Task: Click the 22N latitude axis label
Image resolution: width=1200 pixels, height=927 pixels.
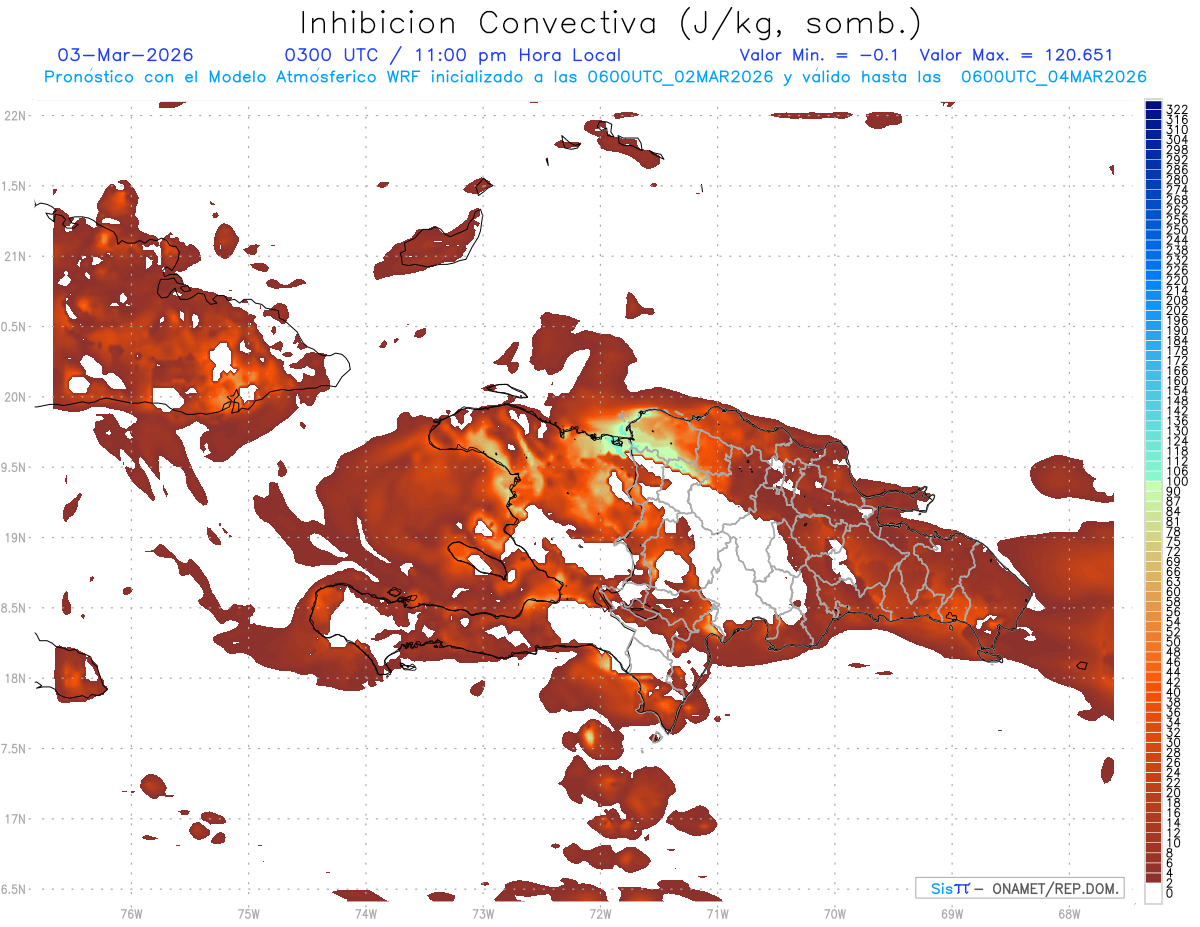Action: tap(16, 116)
